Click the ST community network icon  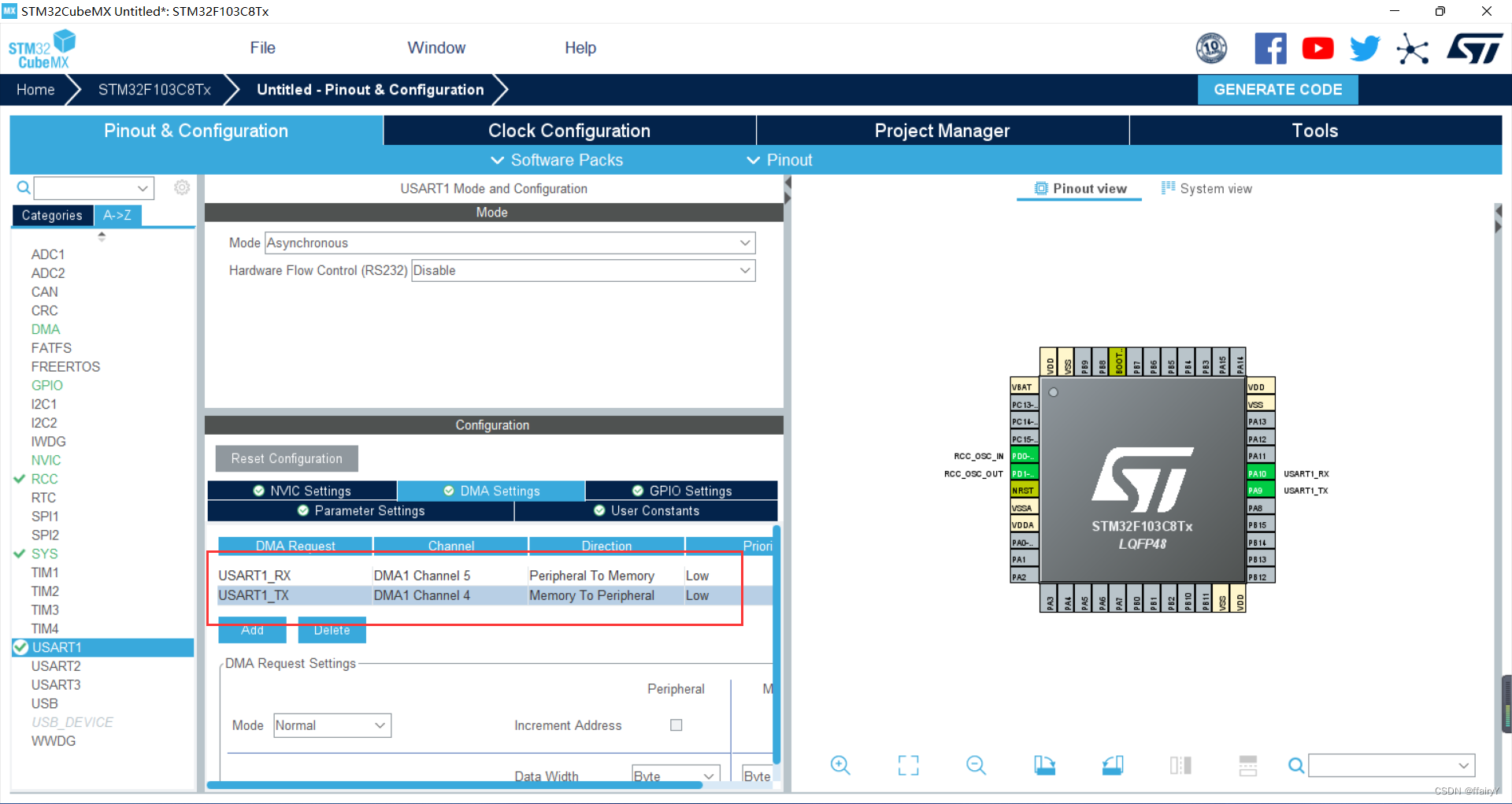pyautogui.click(x=1413, y=49)
